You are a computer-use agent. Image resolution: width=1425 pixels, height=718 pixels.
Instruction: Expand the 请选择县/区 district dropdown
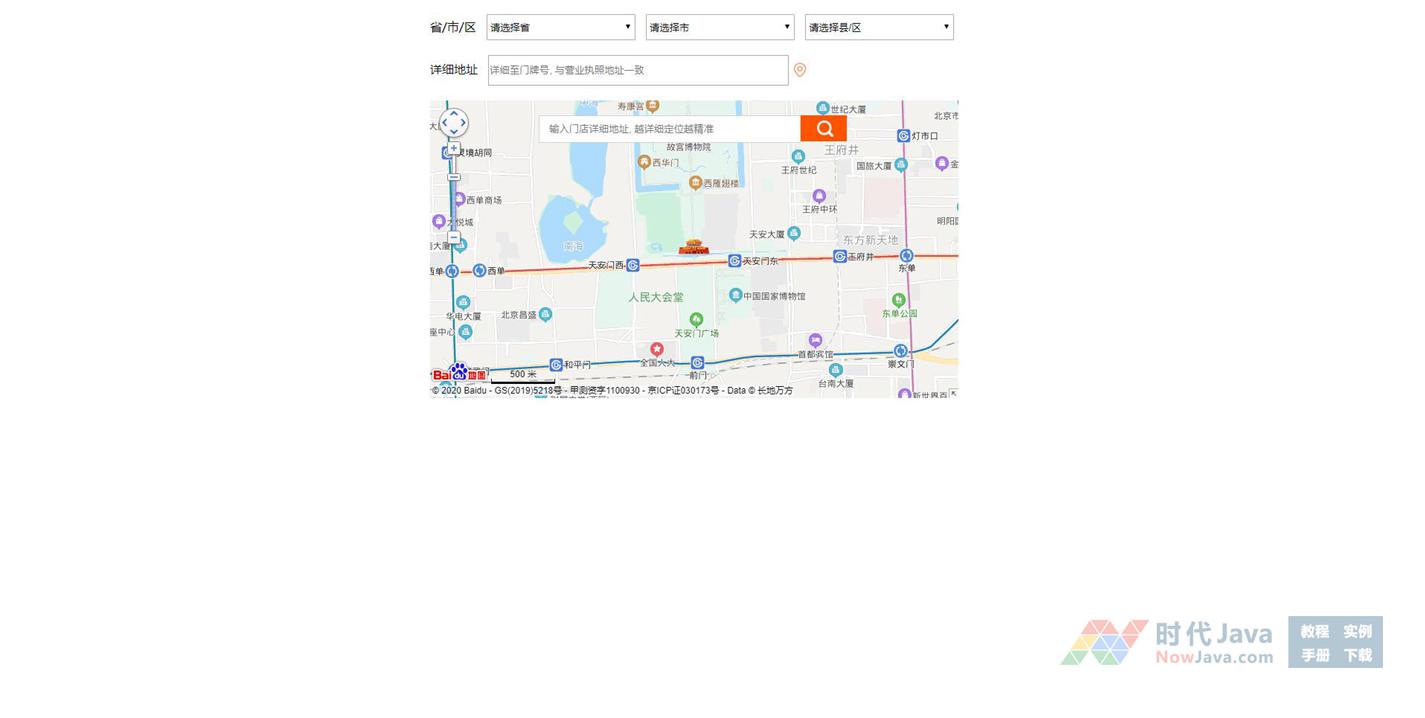click(879, 28)
